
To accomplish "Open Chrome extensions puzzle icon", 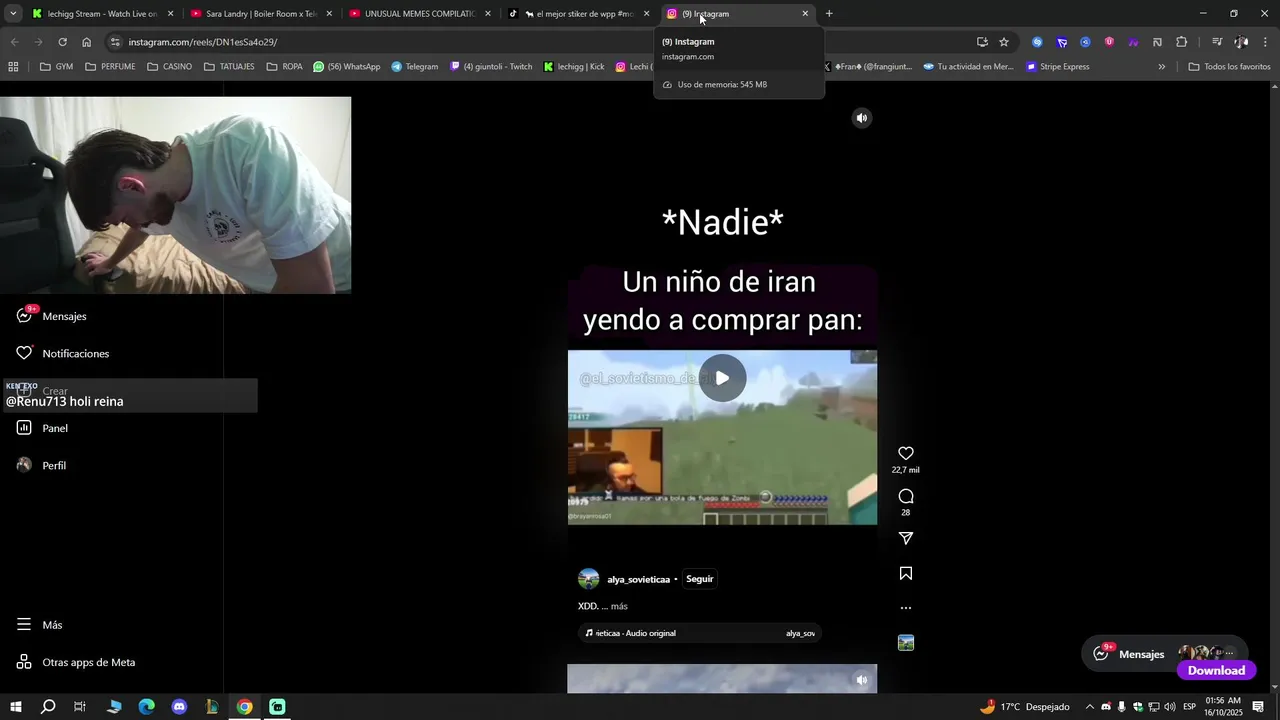I will coord(1182,42).
